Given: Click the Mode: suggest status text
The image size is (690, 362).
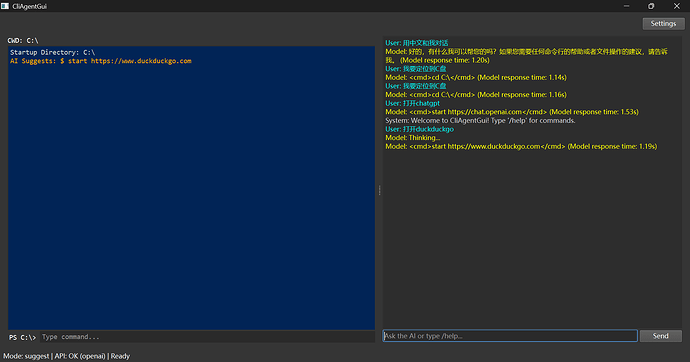Looking at the screenshot, I should pyautogui.click(x=26, y=356).
